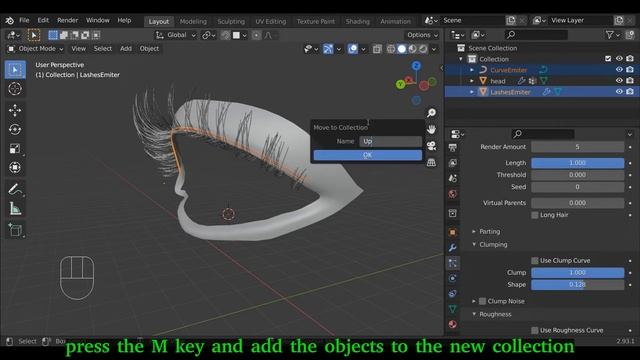Select the Measure tool

tap(15, 209)
